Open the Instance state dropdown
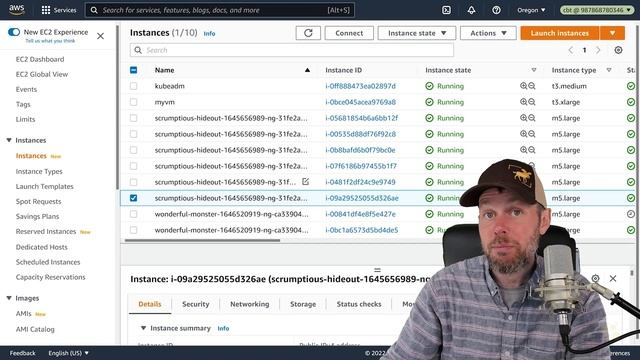 click(417, 33)
